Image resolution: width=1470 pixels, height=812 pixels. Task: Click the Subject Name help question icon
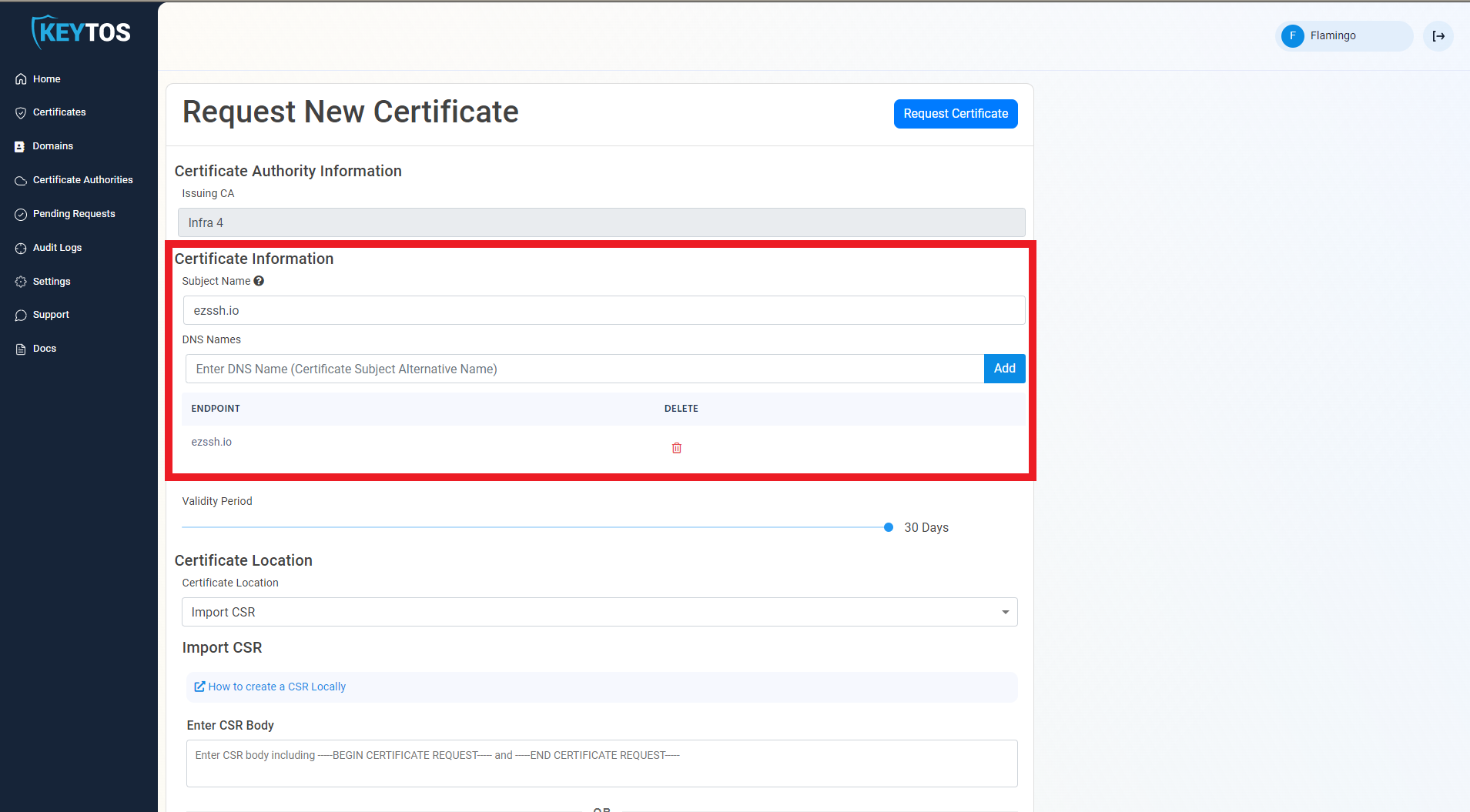[x=259, y=281]
